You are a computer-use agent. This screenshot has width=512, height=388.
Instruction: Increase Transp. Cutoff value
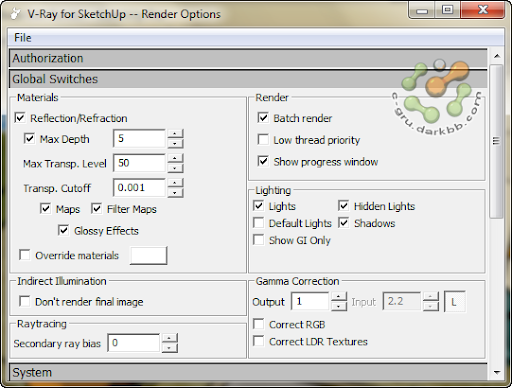click(x=175, y=183)
